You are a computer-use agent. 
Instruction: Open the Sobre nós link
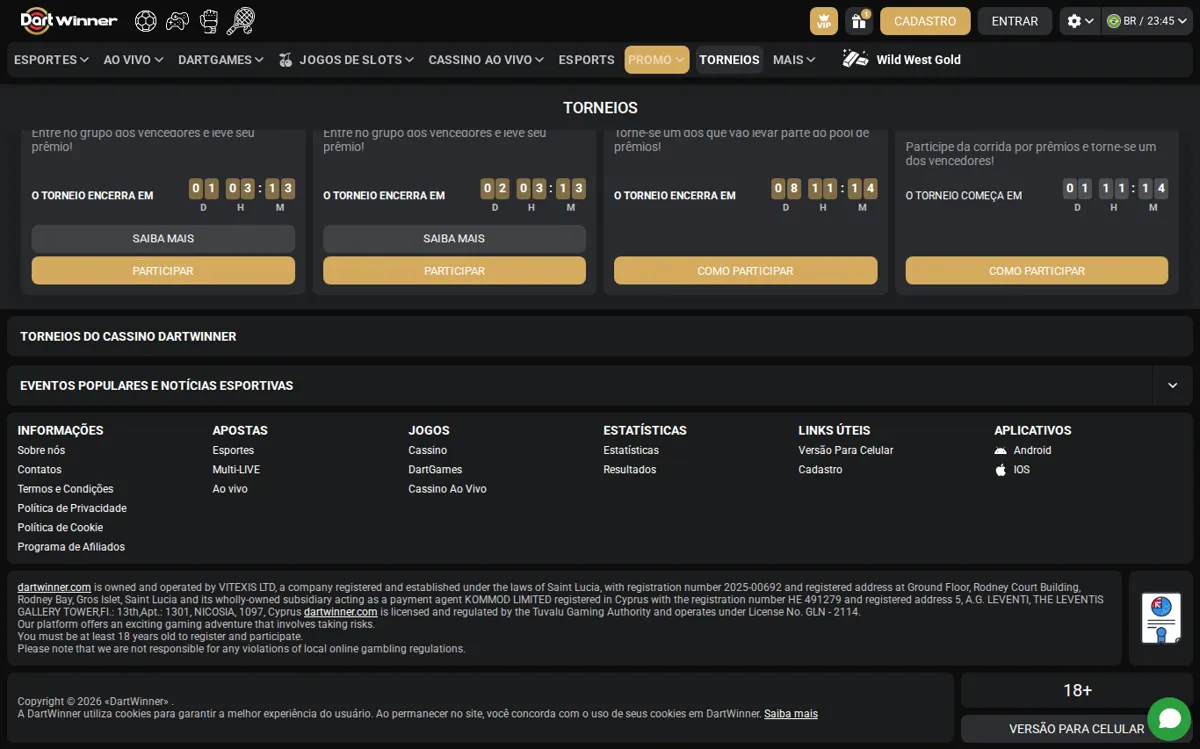coord(41,450)
